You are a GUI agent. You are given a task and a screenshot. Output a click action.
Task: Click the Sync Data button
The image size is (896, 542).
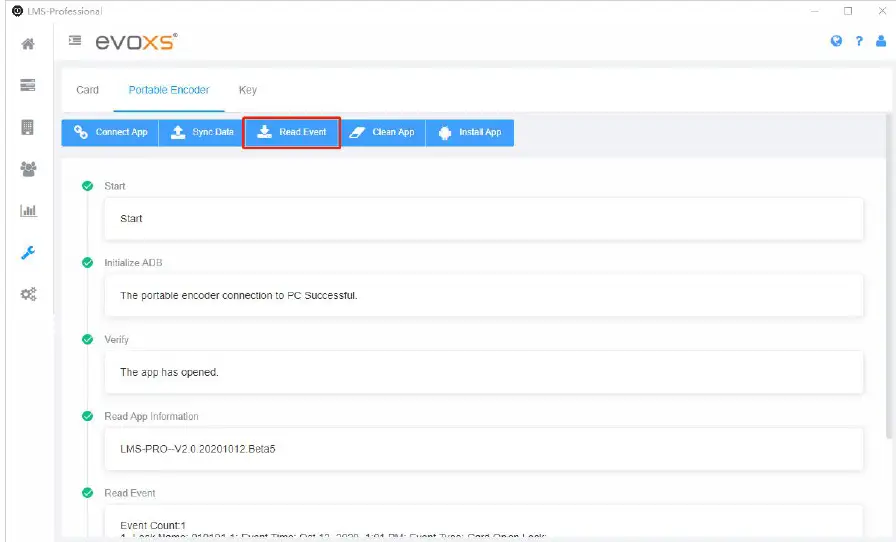click(x=201, y=132)
